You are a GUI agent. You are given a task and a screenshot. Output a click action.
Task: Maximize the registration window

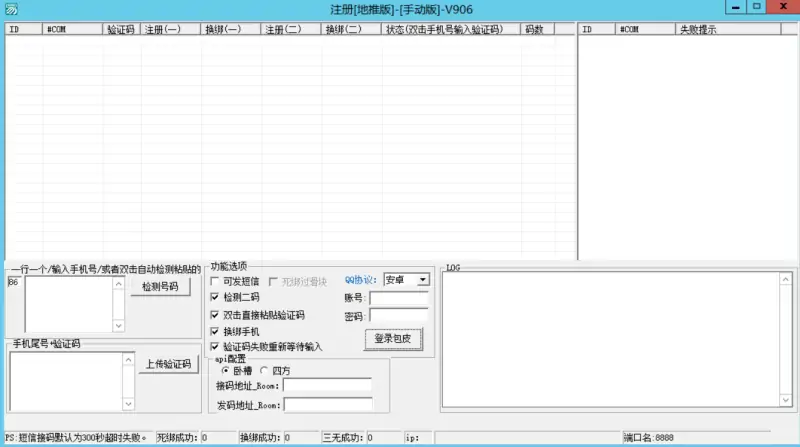756,7
